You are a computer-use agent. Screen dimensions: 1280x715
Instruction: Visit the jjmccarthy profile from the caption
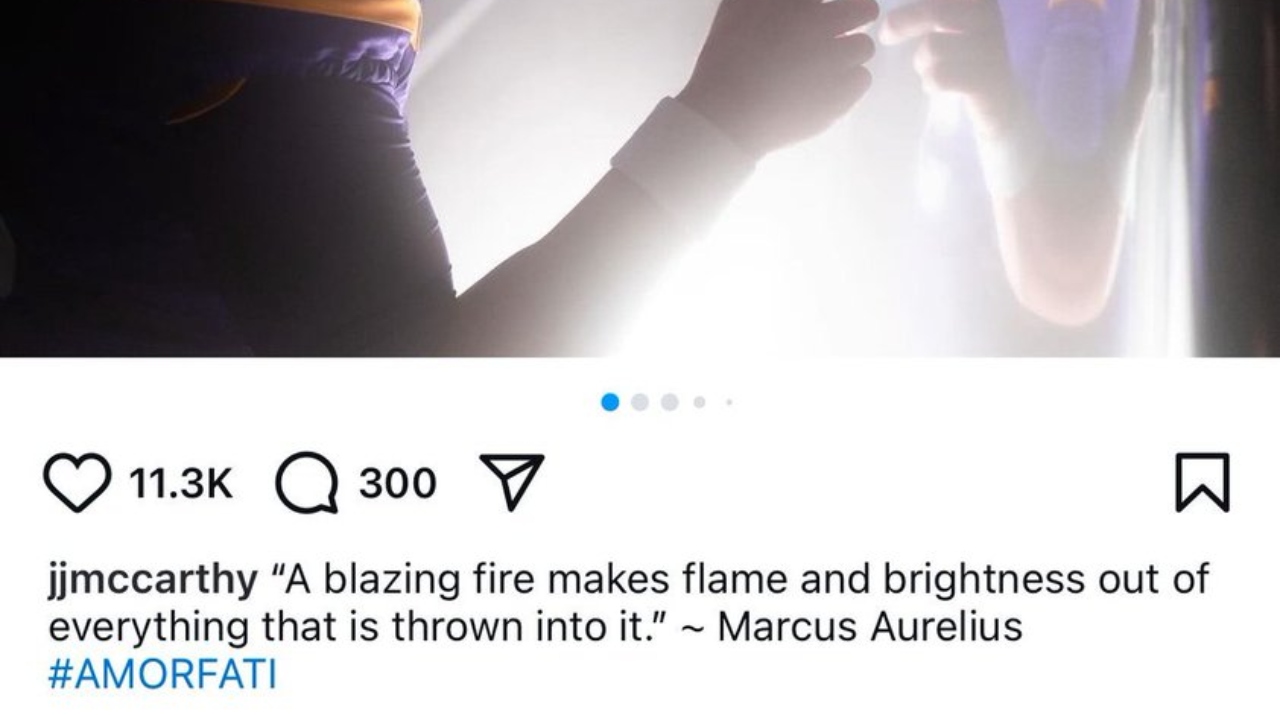[152, 580]
